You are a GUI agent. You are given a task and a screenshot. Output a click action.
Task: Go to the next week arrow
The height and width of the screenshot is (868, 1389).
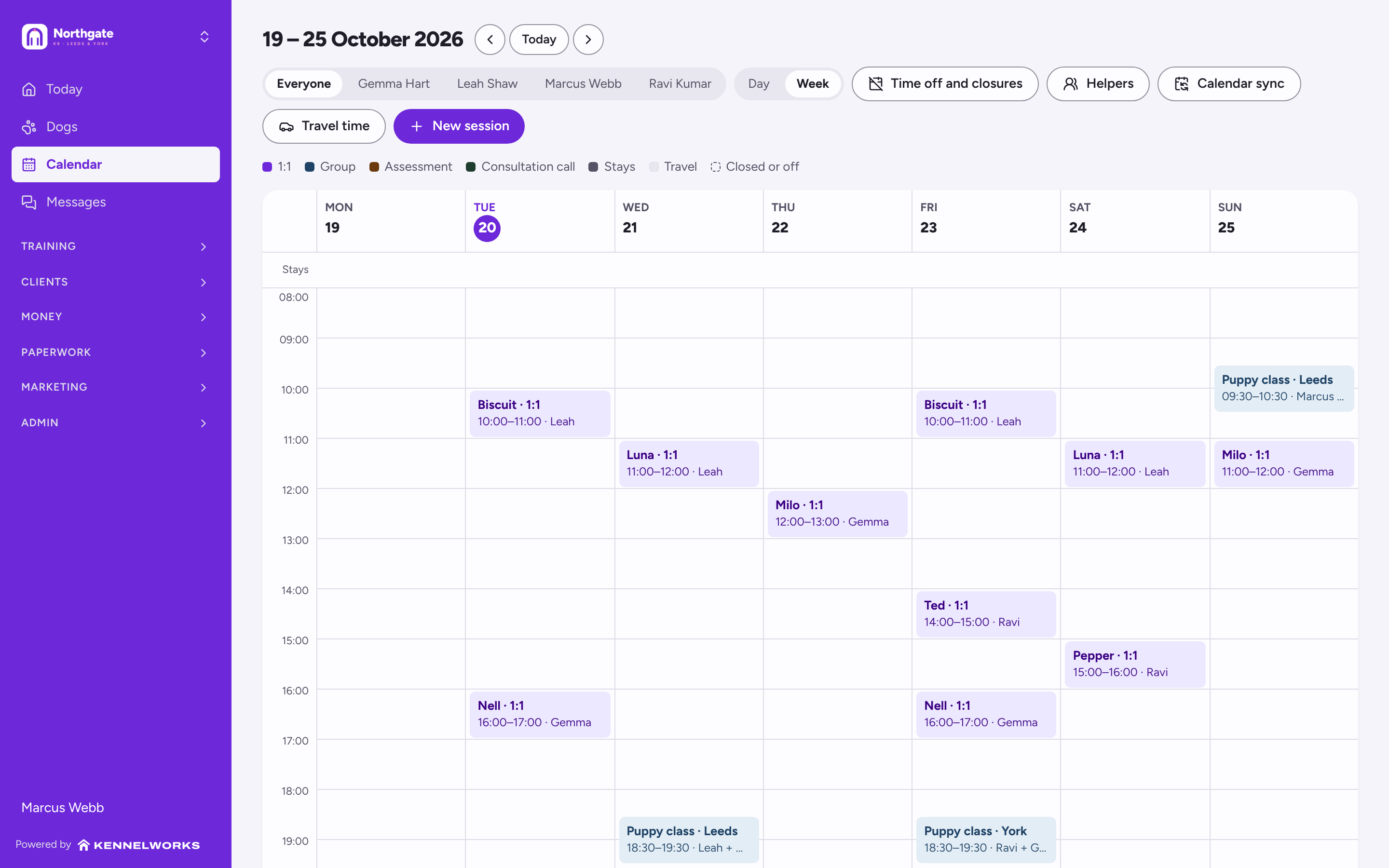(x=588, y=40)
